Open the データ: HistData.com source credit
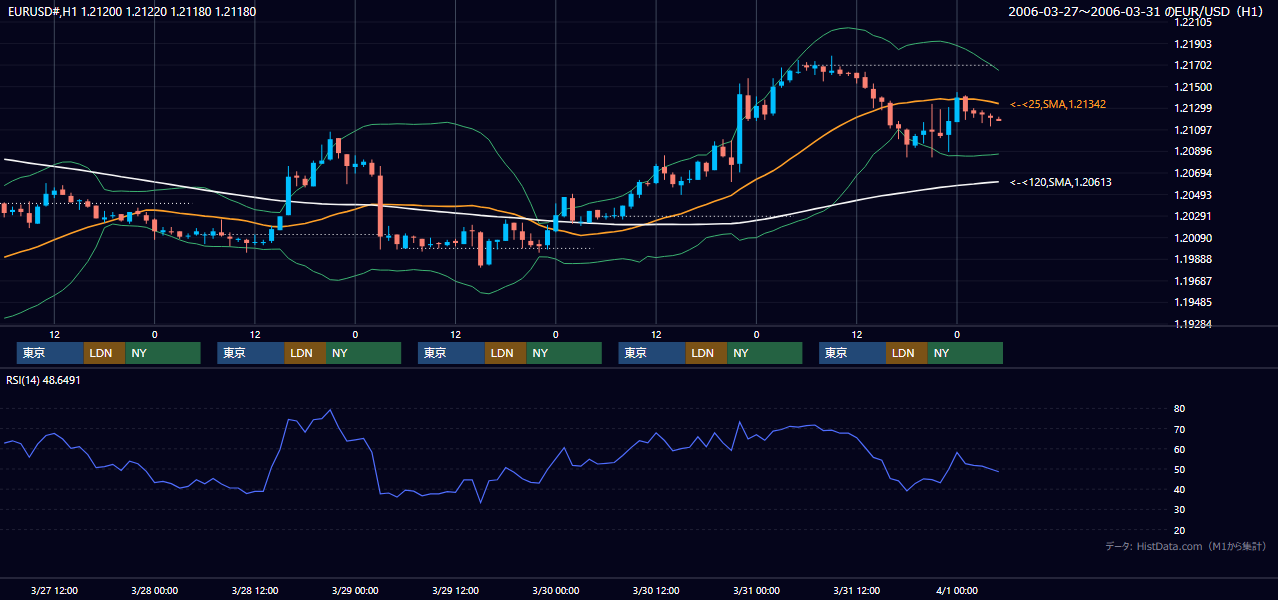 click(x=1186, y=546)
